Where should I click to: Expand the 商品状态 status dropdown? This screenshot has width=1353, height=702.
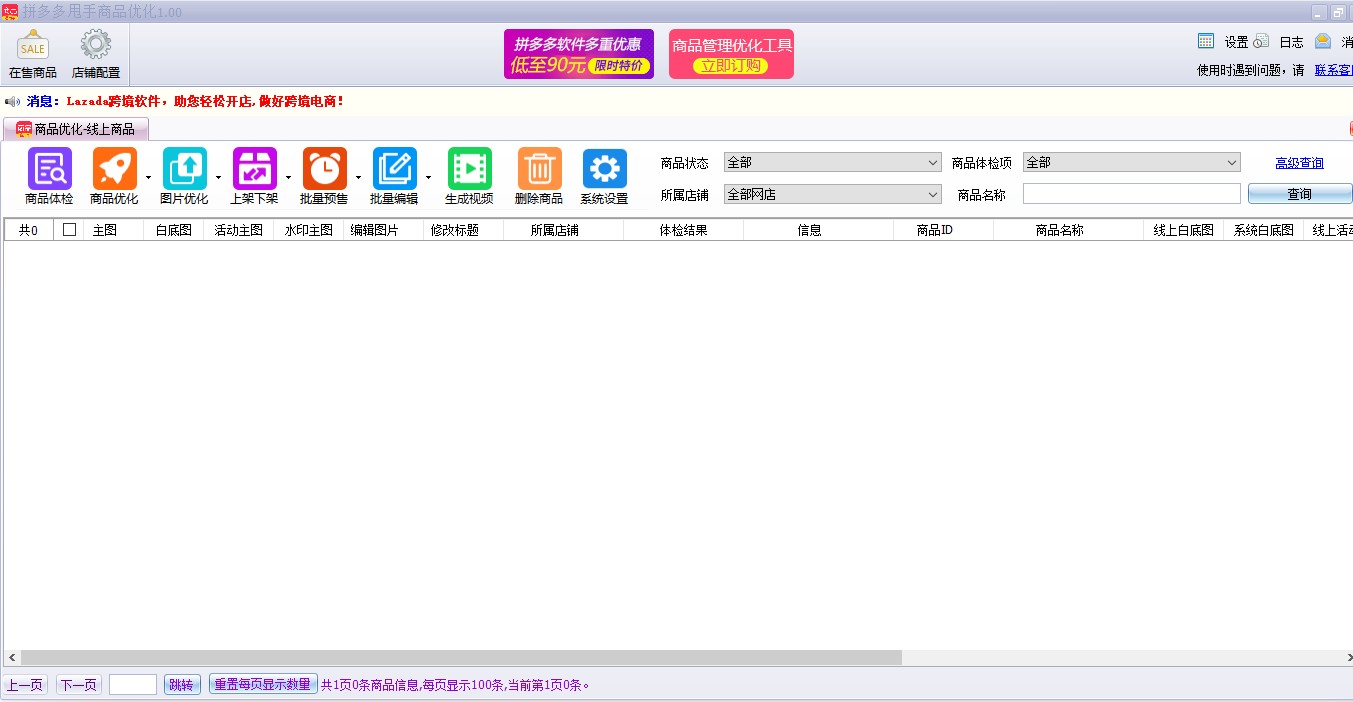[x=933, y=162]
